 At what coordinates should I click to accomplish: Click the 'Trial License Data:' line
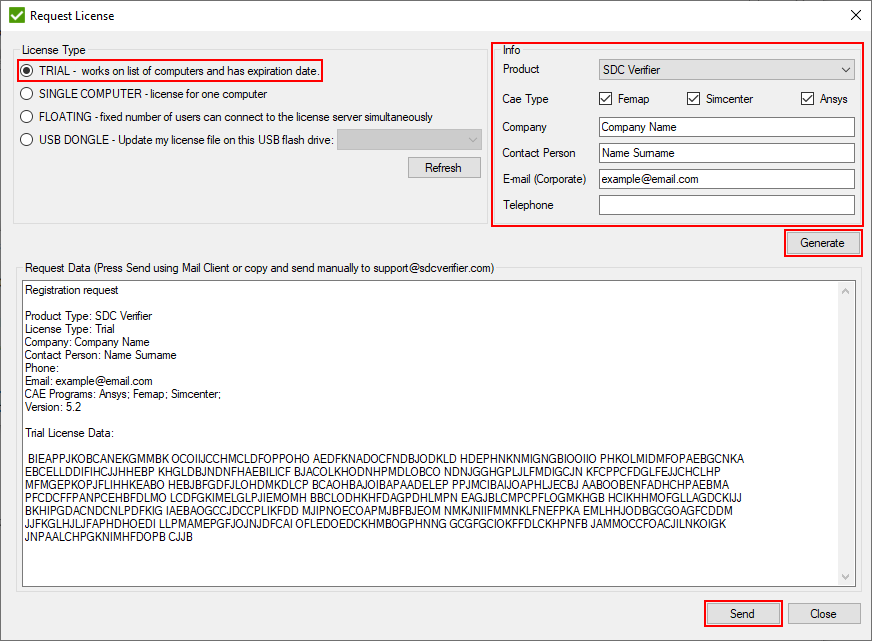(70, 433)
